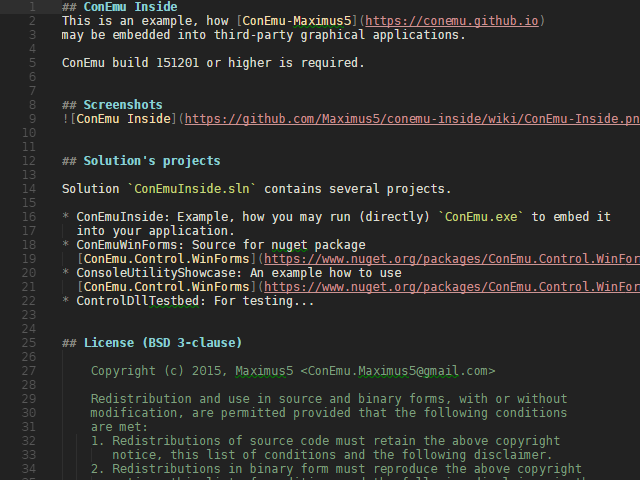Click the inline code 'ConEmu.exe'
This screenshot has width=640, height=480.
coord(481,217)
